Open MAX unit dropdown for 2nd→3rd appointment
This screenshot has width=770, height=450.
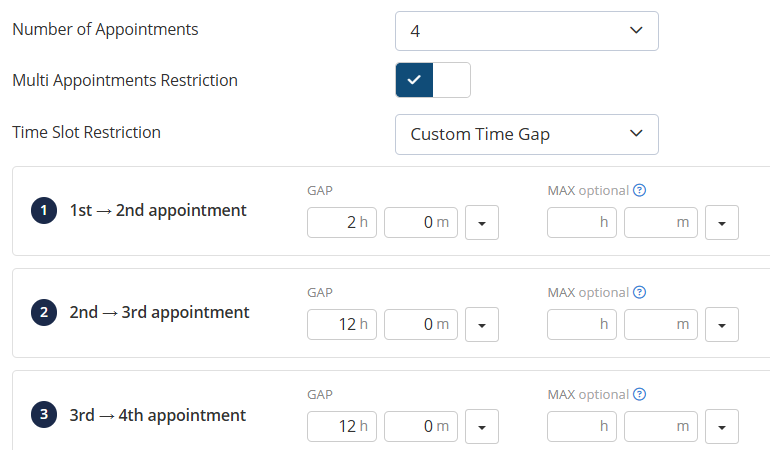[x=721, y=324]
